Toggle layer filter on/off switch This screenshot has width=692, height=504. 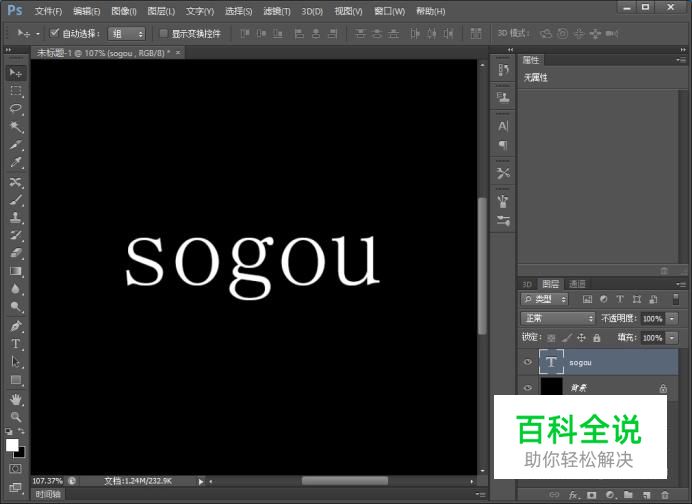(x=675, y=299)
